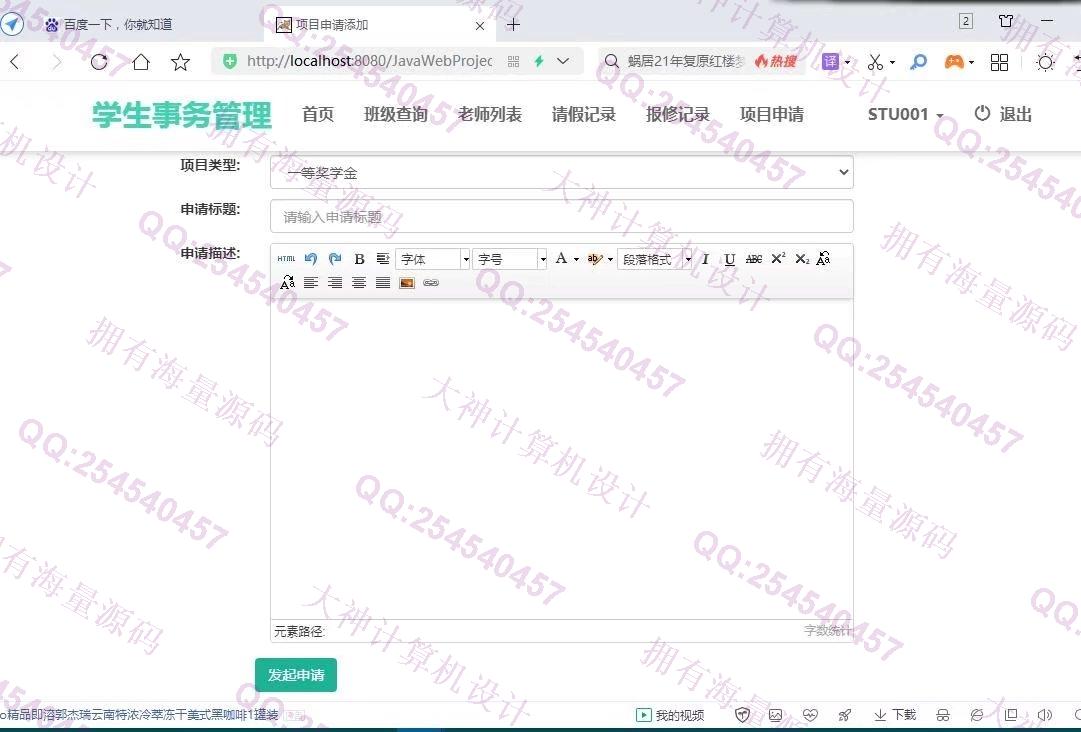1081x732 pixels.
Task: Open the browser translate icon
Action: (831, 62)
